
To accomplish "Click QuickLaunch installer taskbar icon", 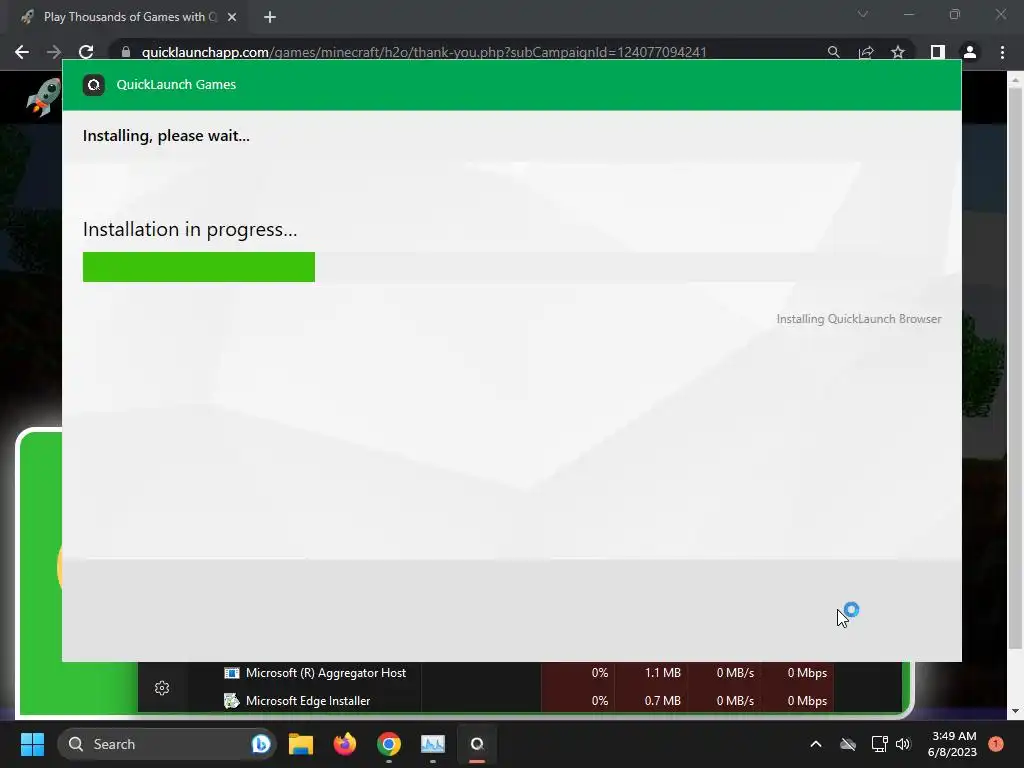I will click(x=477, y=744).
